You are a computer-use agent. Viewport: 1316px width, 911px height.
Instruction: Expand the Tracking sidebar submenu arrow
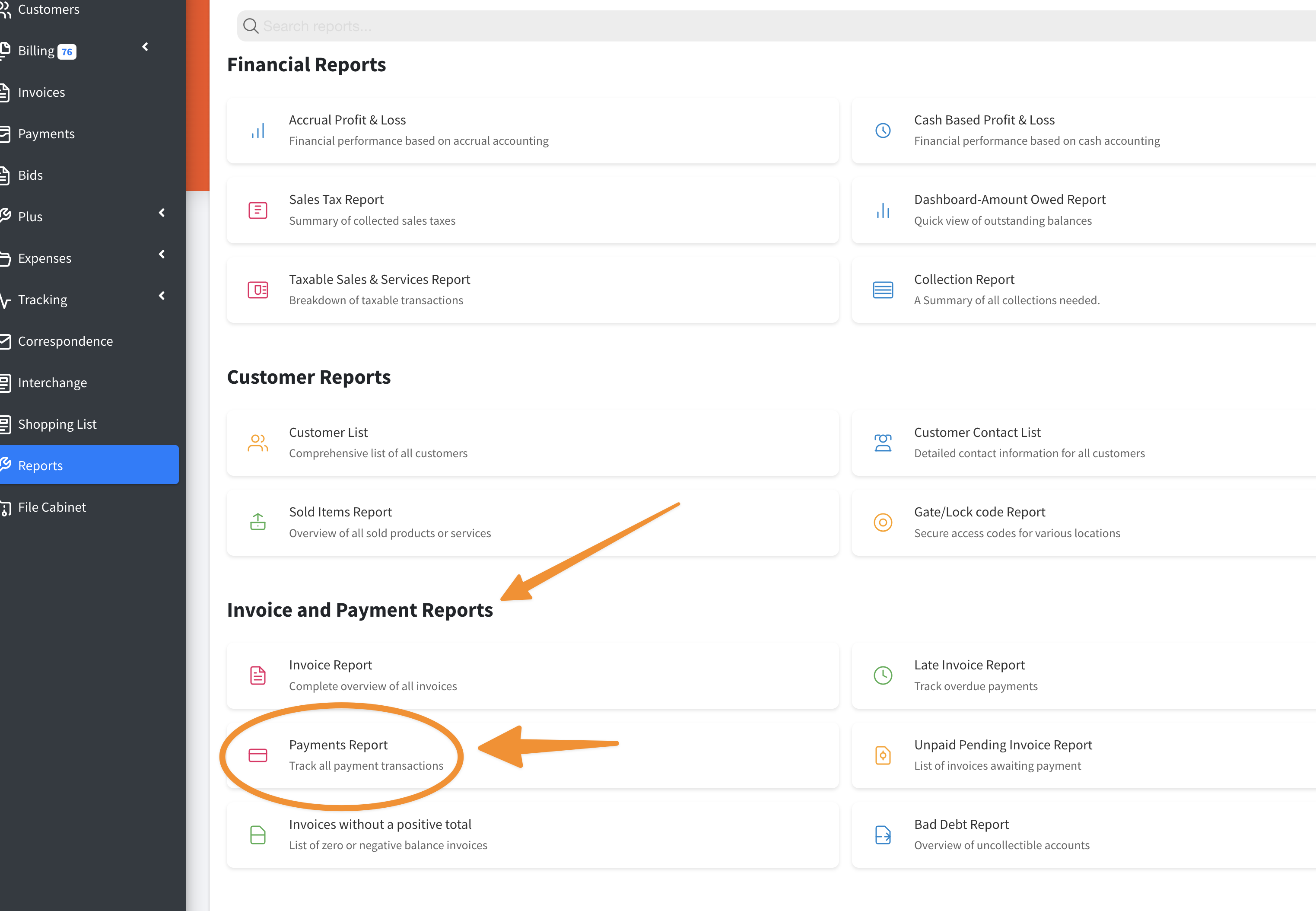point(162,296)
